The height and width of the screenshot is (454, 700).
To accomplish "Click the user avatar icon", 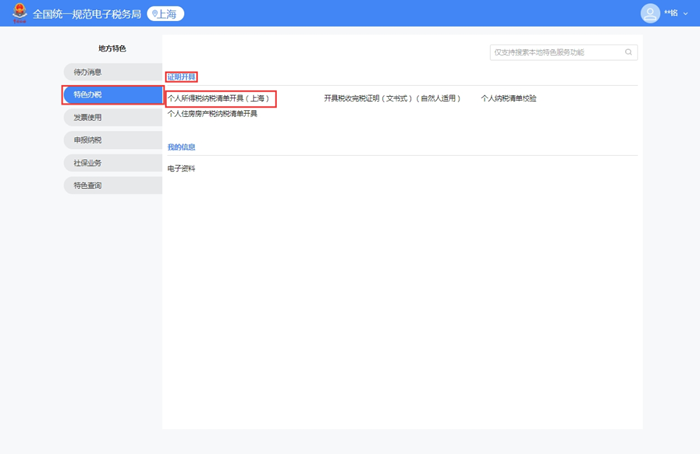I will click(650, 13).
